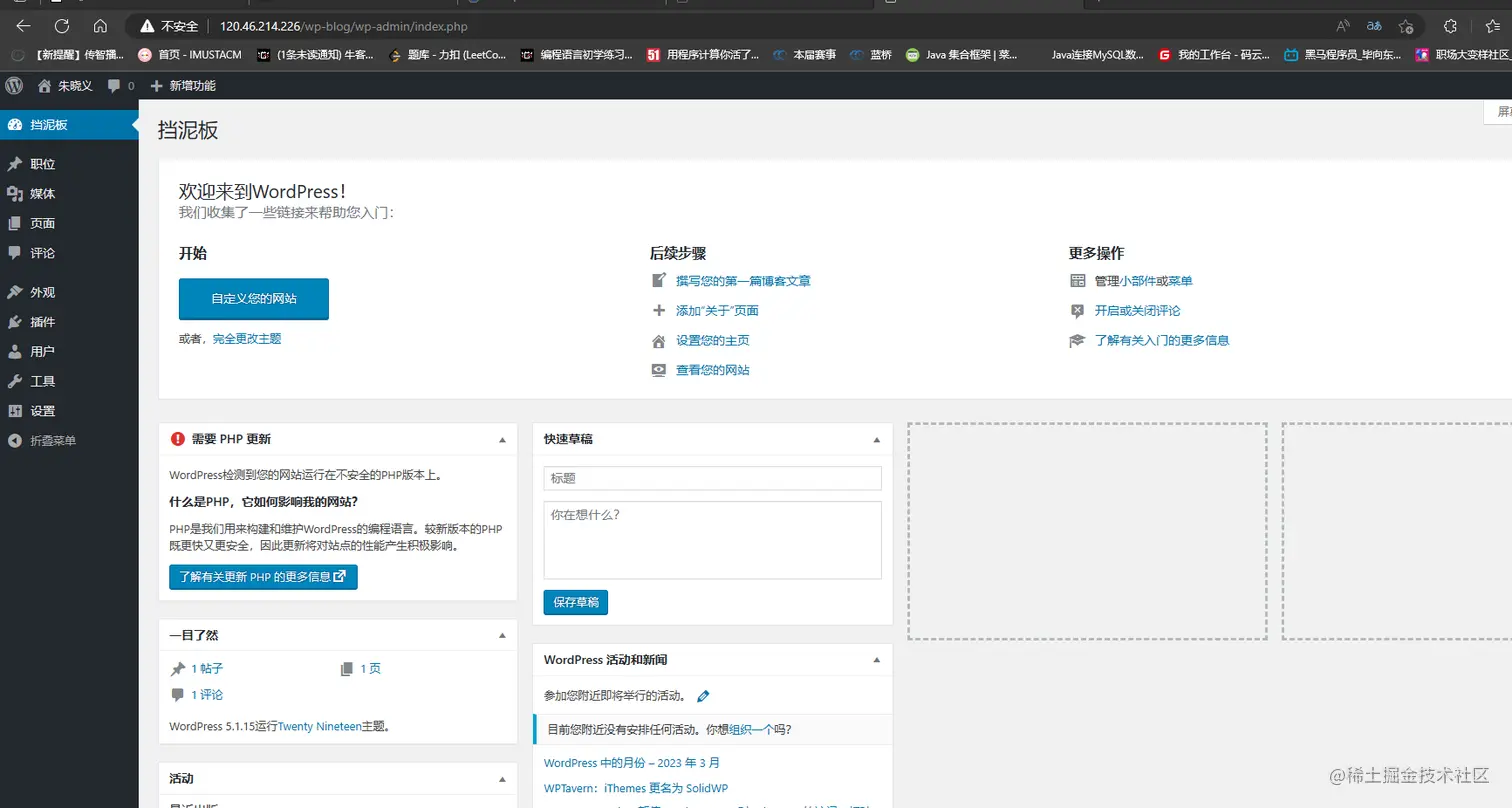Open the 本届赛事 bookmark
This screenshot has height=808, width=1512.
pos(804,55)
